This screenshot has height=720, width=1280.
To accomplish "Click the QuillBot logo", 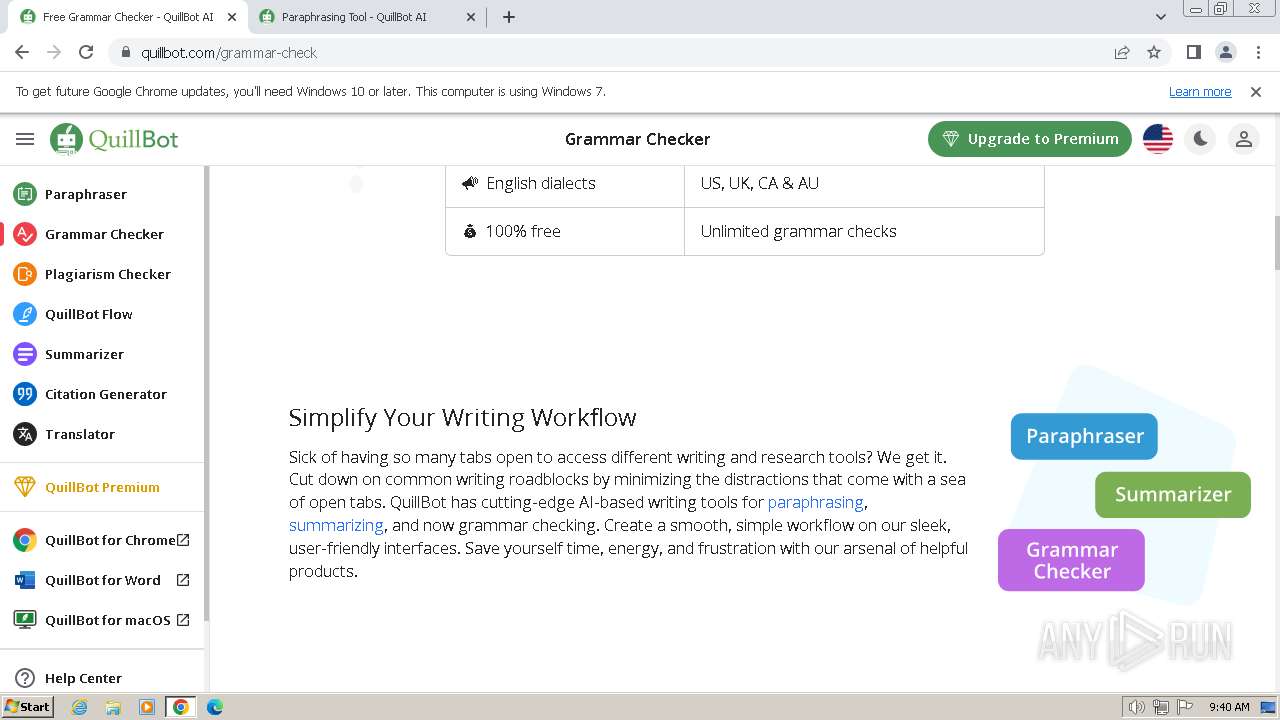I will pos(114,139).
